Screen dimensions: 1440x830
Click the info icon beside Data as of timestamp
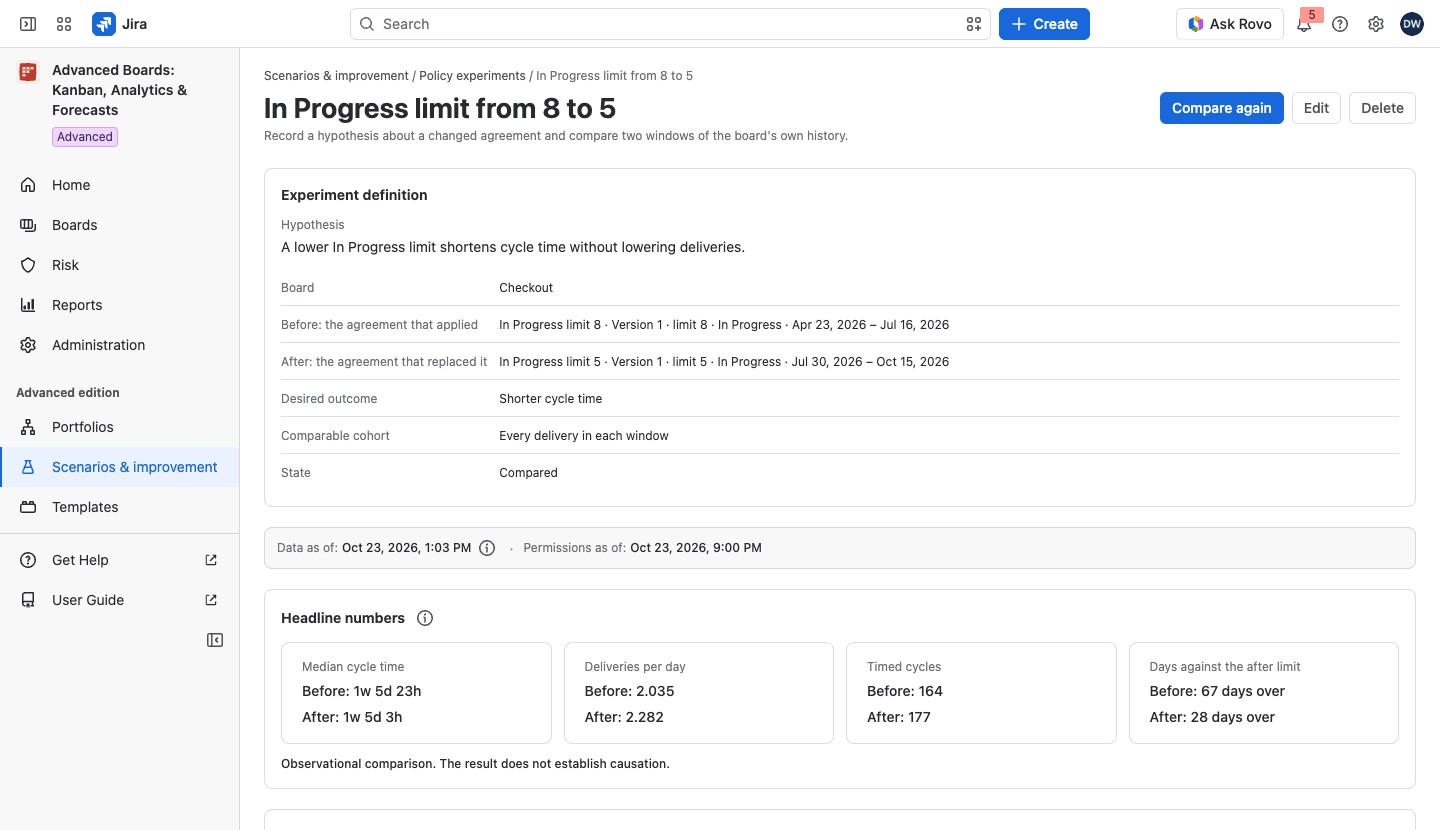487,548
